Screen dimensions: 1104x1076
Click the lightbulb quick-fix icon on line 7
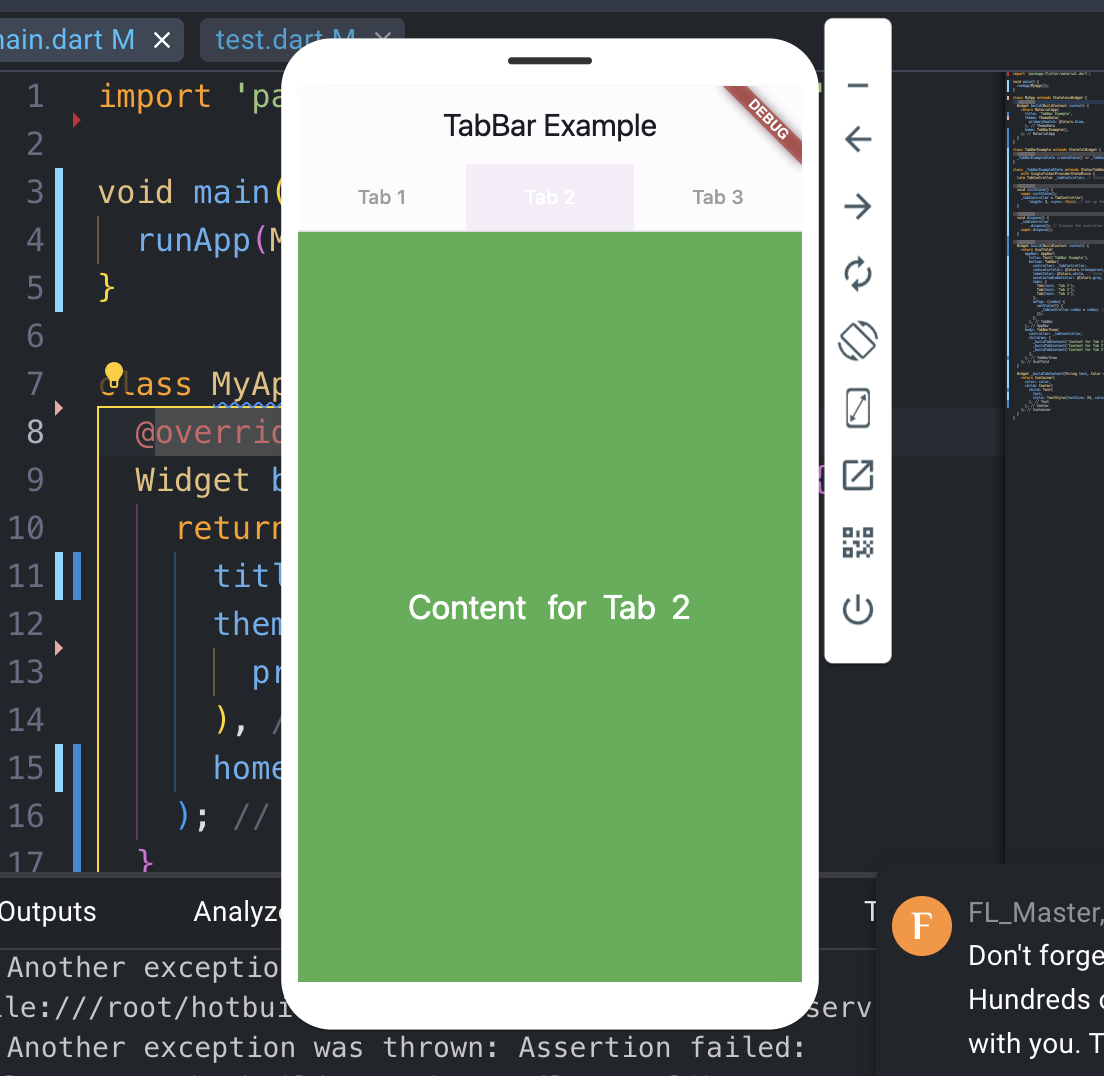click(114, 375)
